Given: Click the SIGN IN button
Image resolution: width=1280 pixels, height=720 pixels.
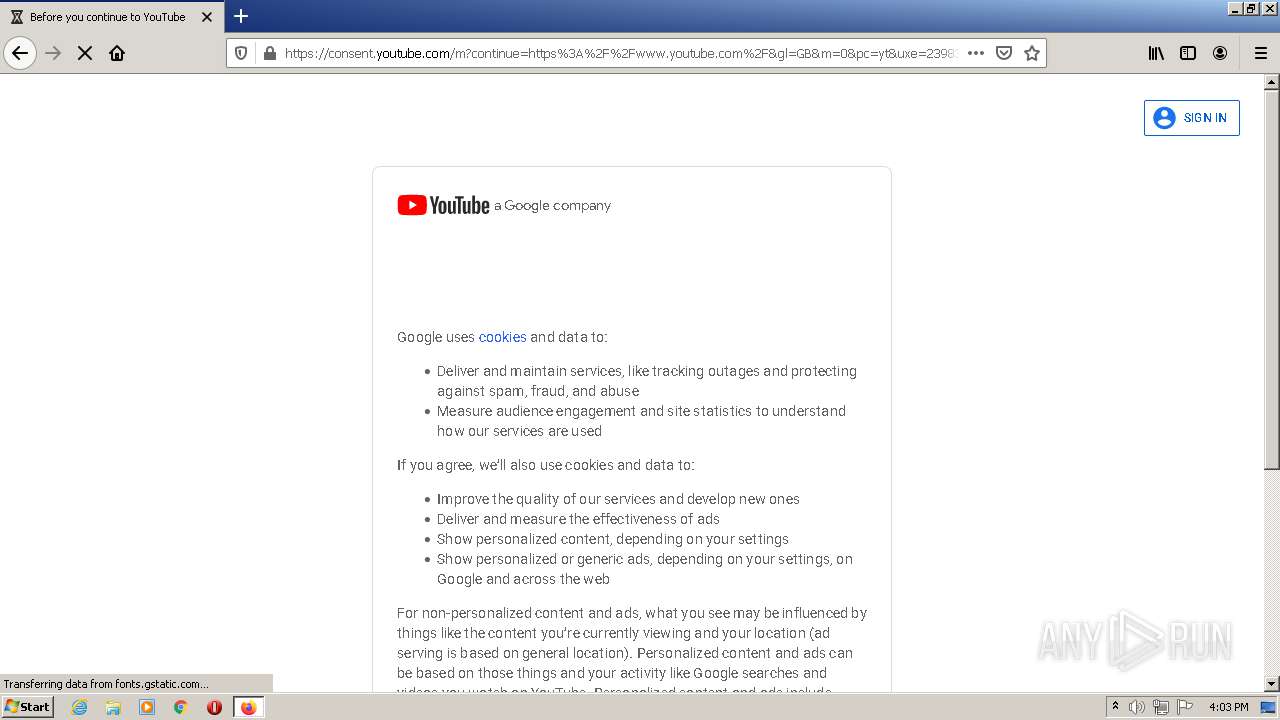Looking at the screenshot, I should click(x=1191, y=118).
